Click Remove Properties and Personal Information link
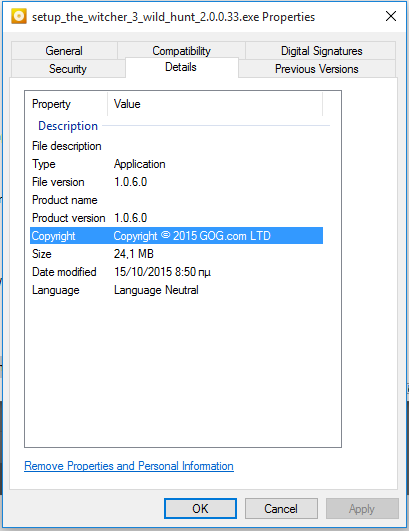The height and width of the screenshot is (531, 409). pos(129,466)
